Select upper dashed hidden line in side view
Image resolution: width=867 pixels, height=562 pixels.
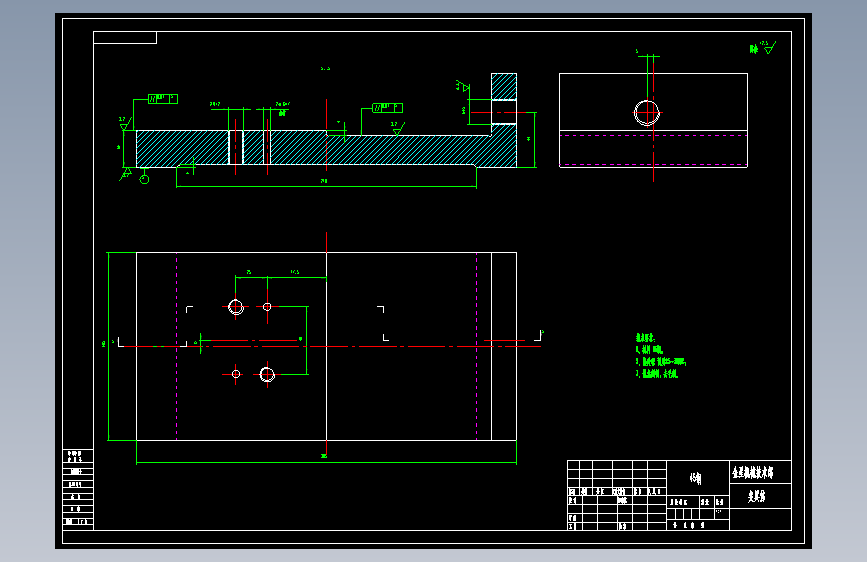pos(653,135)
